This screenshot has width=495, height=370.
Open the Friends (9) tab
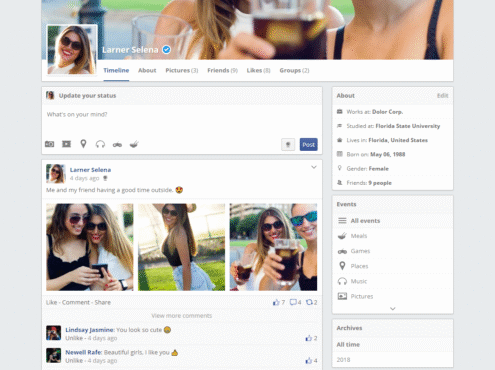pyautogui.click(x=222, y=70)
